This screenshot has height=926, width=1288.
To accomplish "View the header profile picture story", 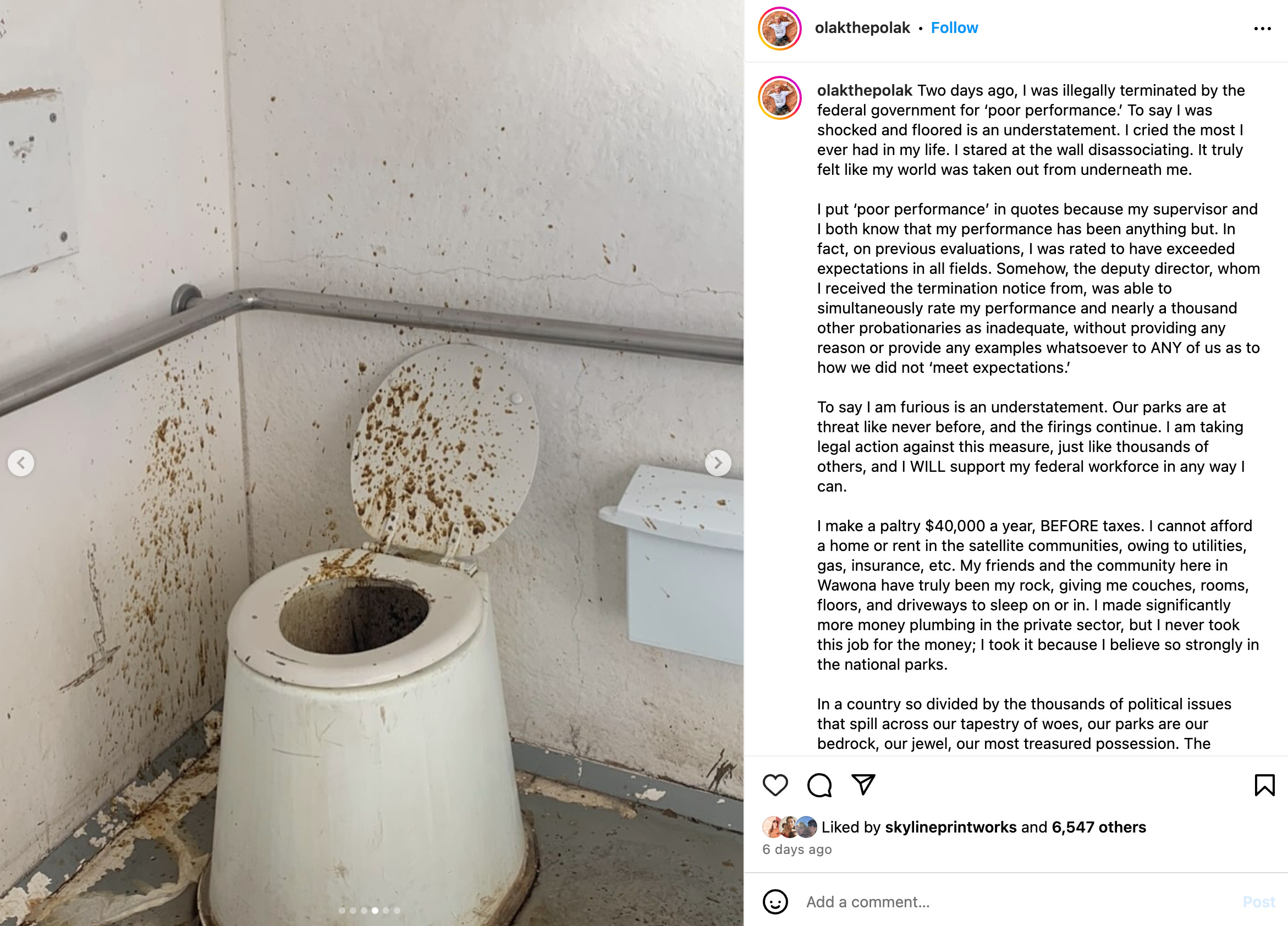I will [x=780, y=29].
